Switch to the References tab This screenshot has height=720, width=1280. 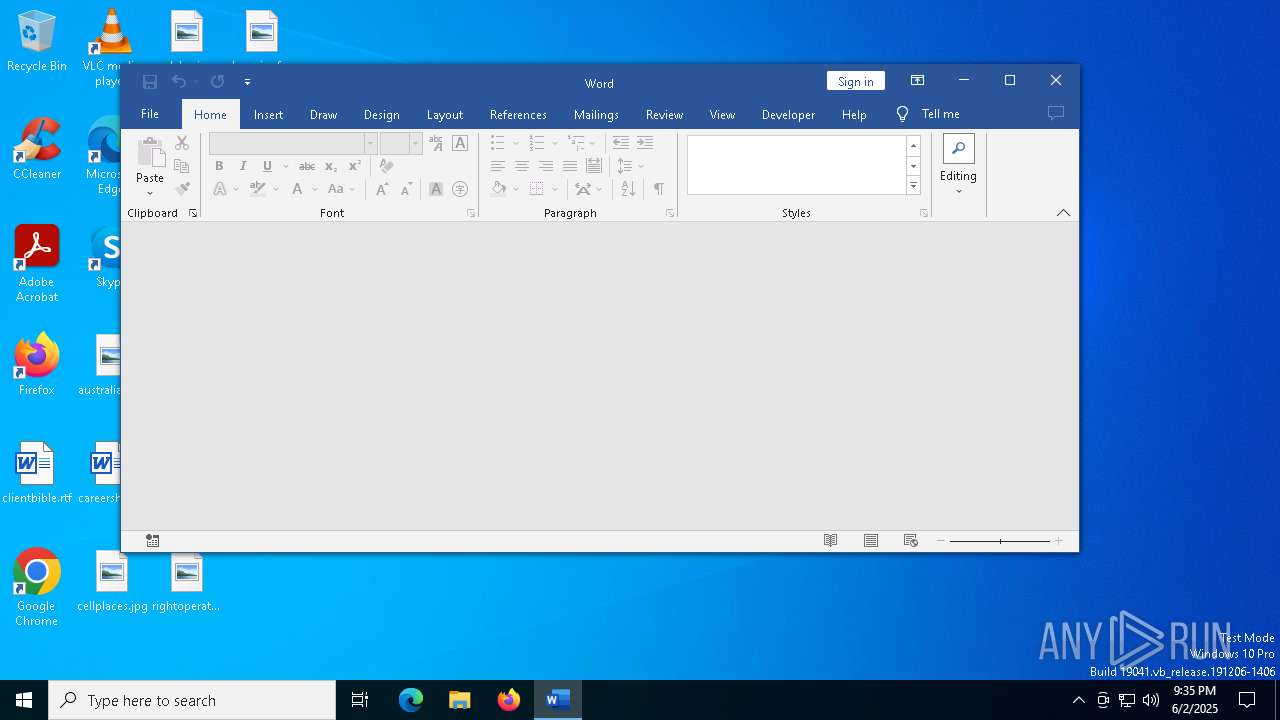point(518,114)
